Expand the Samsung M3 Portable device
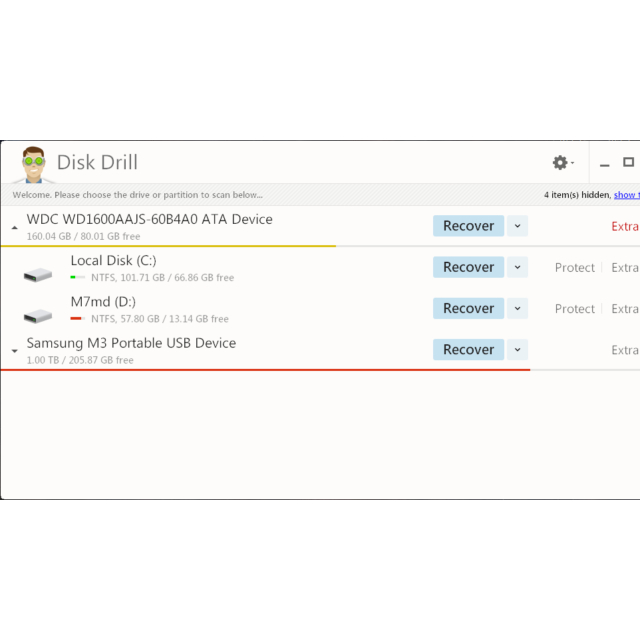 14,351
